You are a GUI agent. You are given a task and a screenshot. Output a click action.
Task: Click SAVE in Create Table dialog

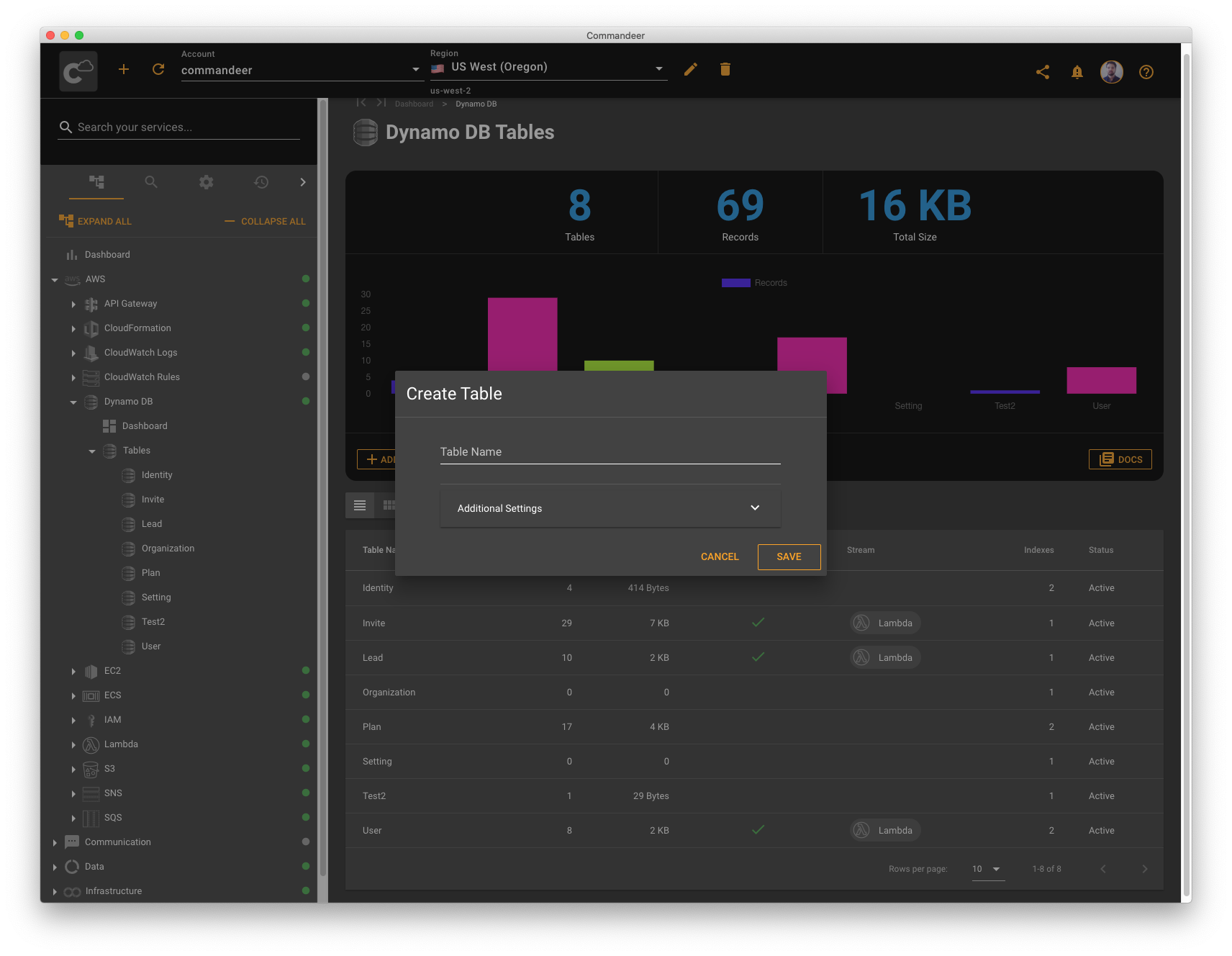click(x=789, y=557)
